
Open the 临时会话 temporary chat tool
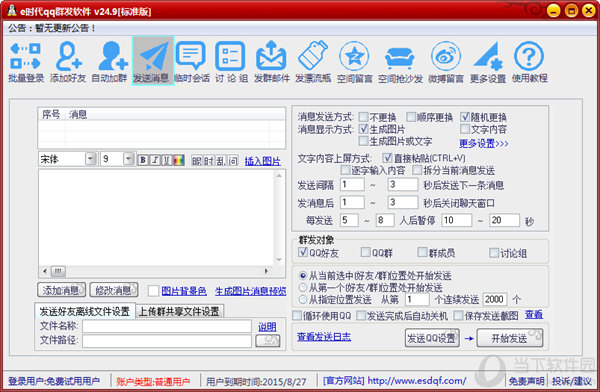(192, 62)
